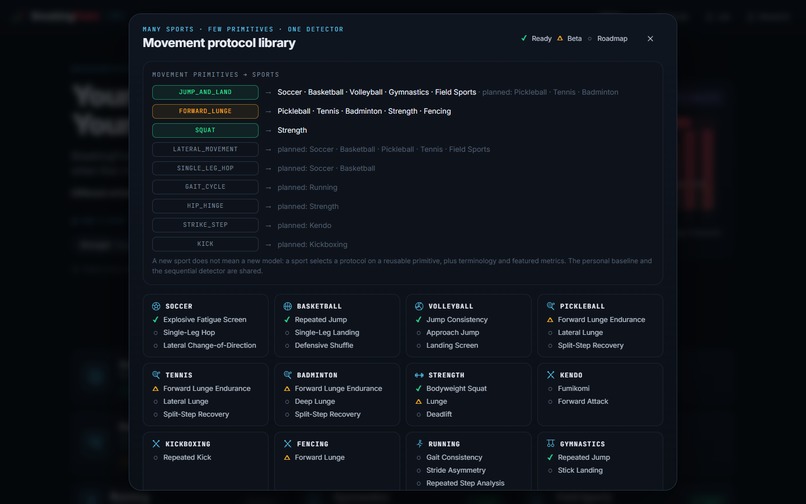This screenshot has width=806, height=504.
Task: Click the beta triangle beside Strength Lunge
Action: pyautogui.click(x=418, y=401)
